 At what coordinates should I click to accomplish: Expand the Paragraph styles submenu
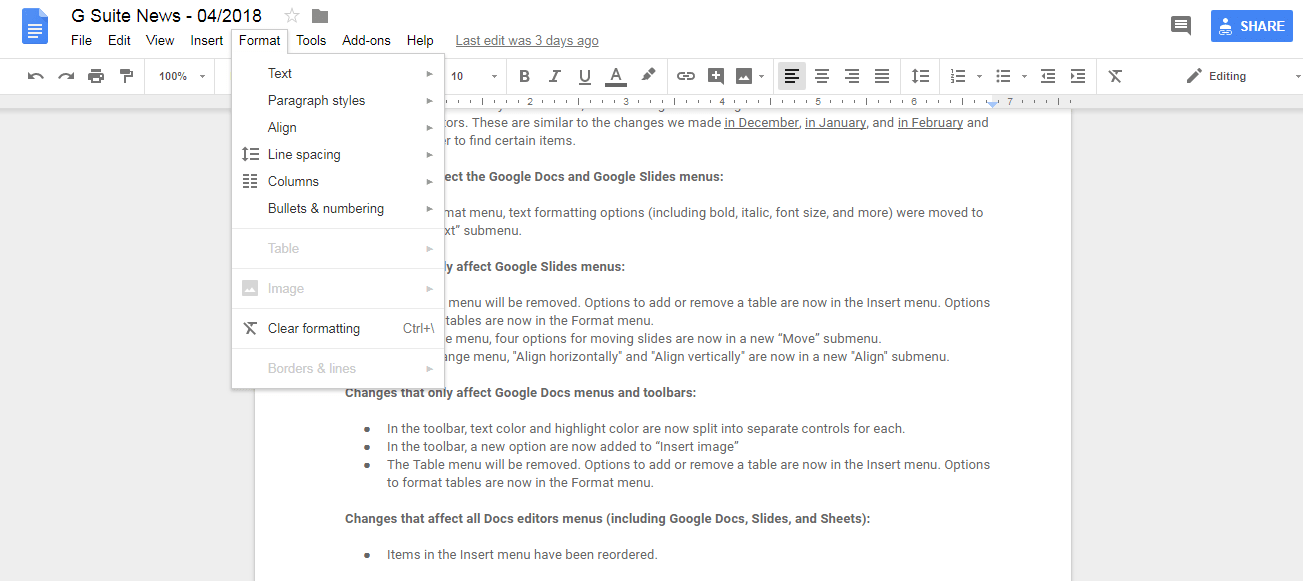pos(316,100)
